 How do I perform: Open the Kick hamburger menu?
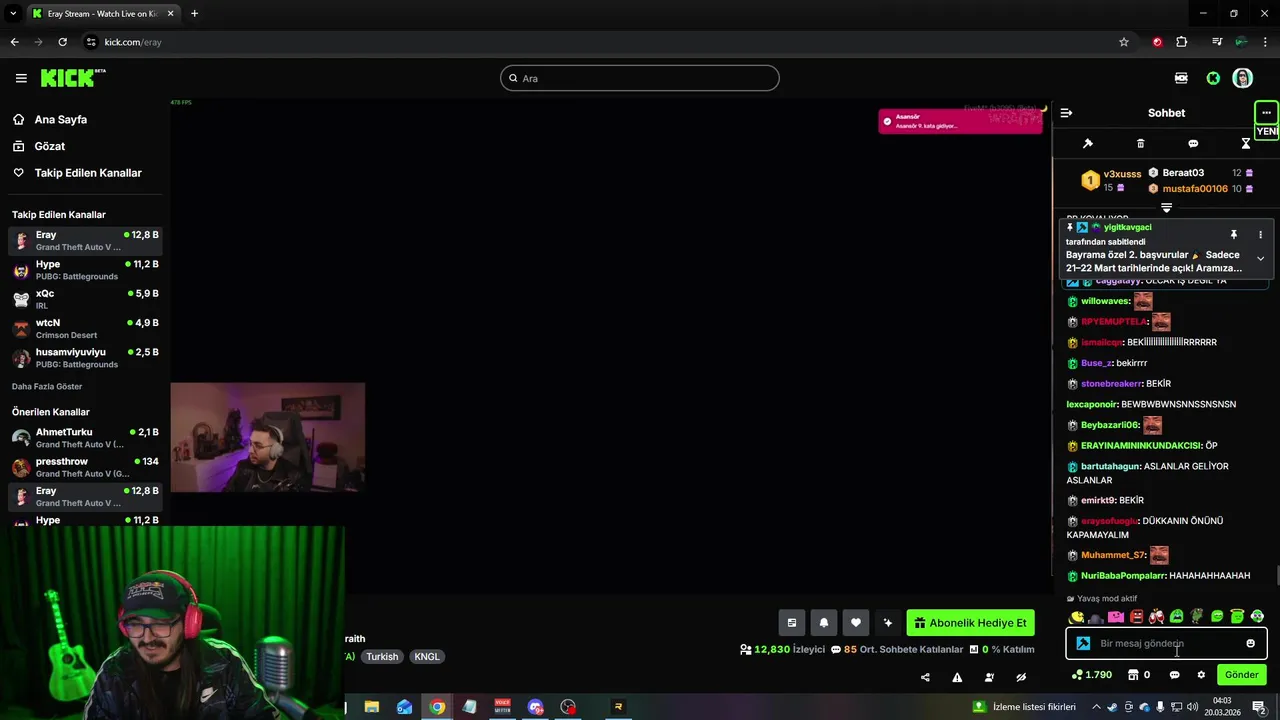(x=21, y=78)
